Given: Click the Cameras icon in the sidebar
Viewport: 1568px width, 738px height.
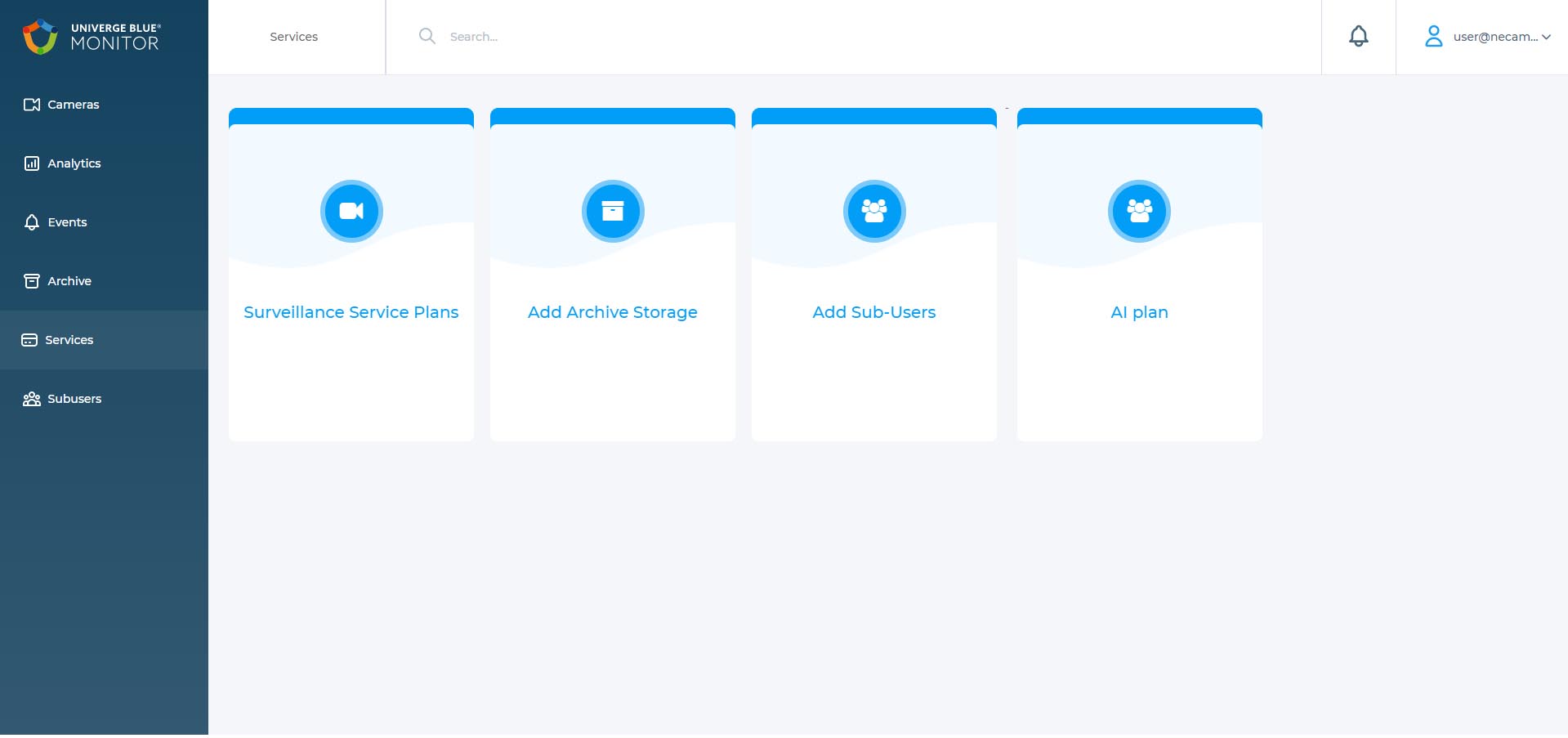Looking at the screenshot, I should coord(32,105).
